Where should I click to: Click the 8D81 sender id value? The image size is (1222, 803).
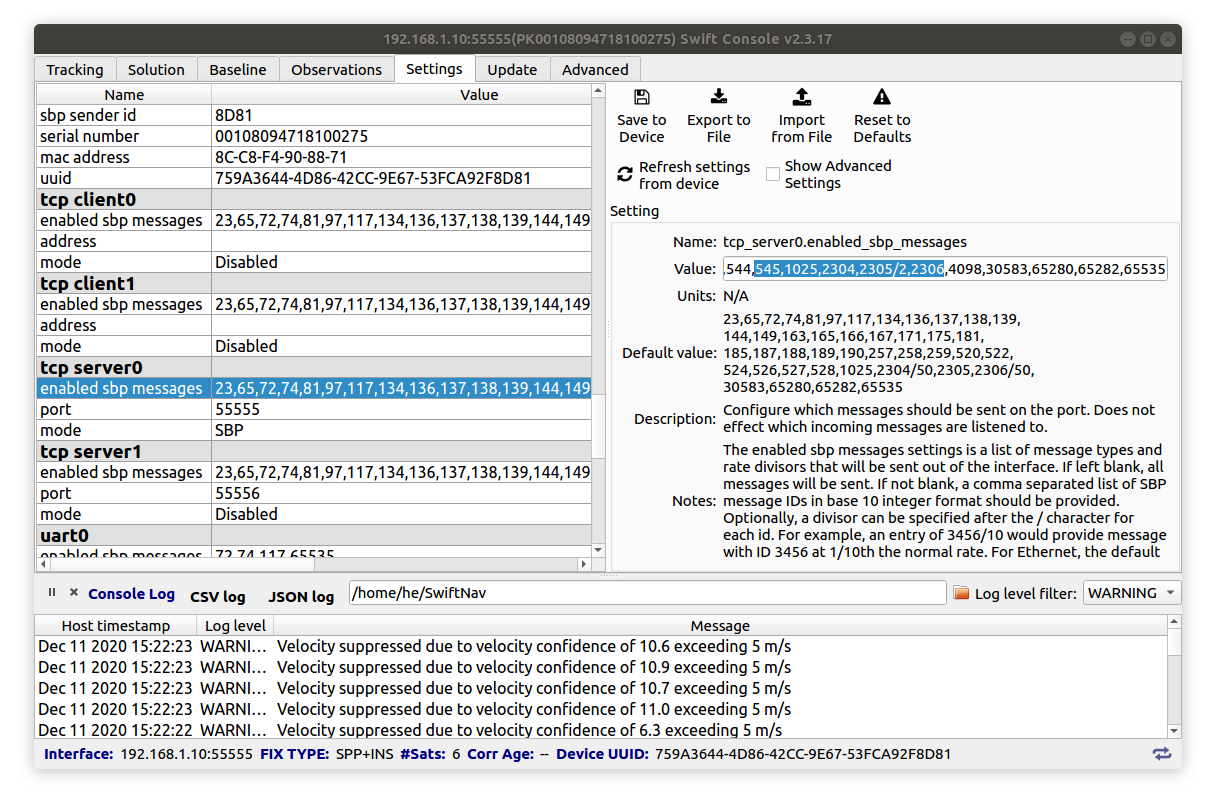tap(233, 115)
